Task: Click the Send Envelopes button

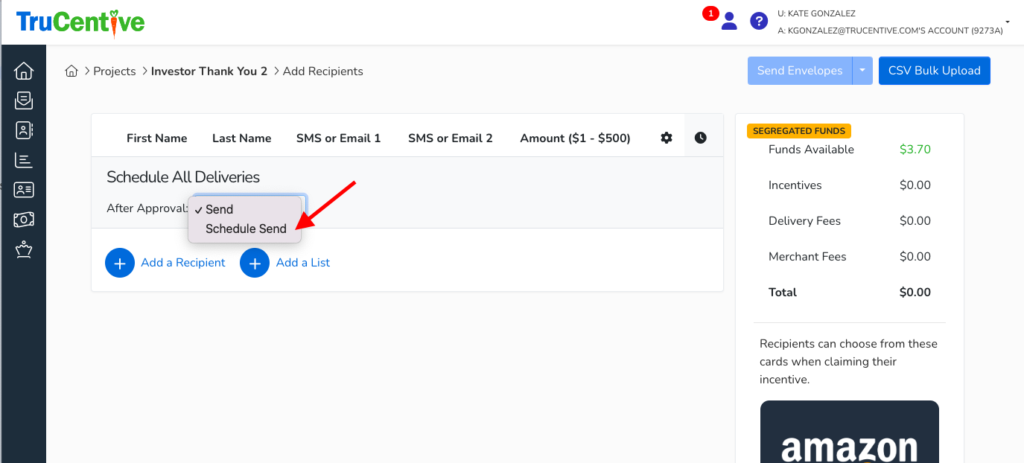Action: click(x=799, y=71)
